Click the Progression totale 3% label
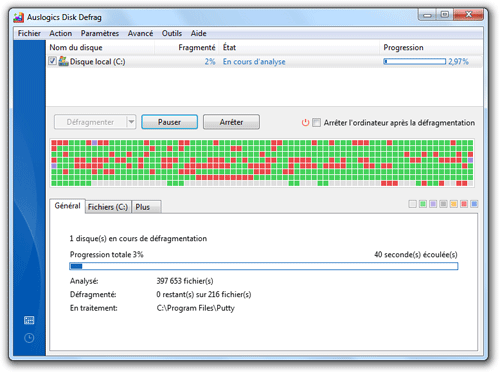The width and height of the screenshot is (500, 373). coord(107,255)
